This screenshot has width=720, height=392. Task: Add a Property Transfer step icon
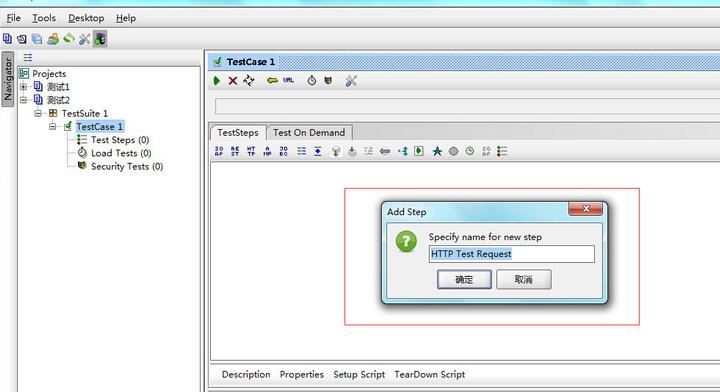click(x=318, y=151)
